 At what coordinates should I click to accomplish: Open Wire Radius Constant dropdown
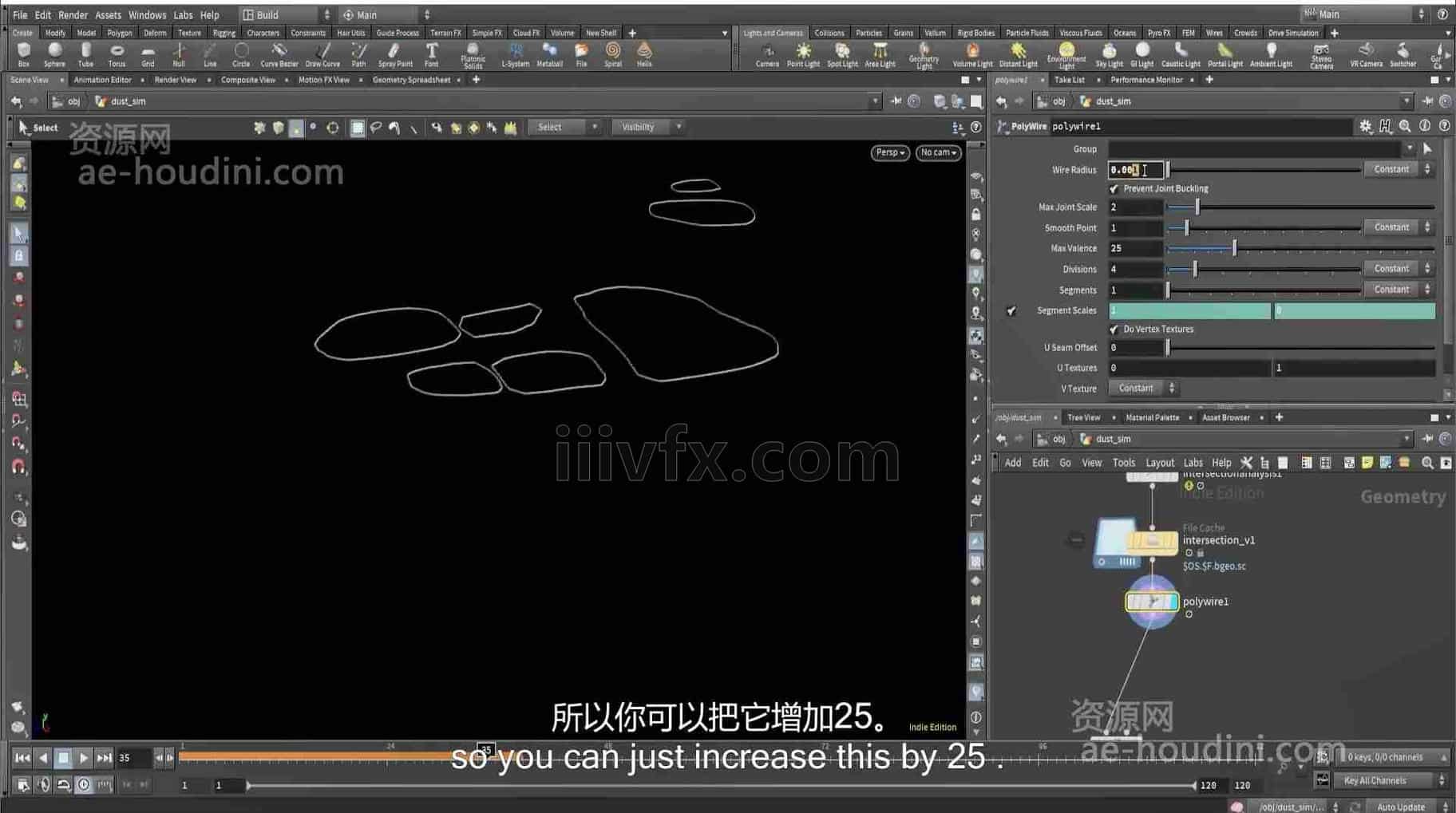pos(1398,169)
